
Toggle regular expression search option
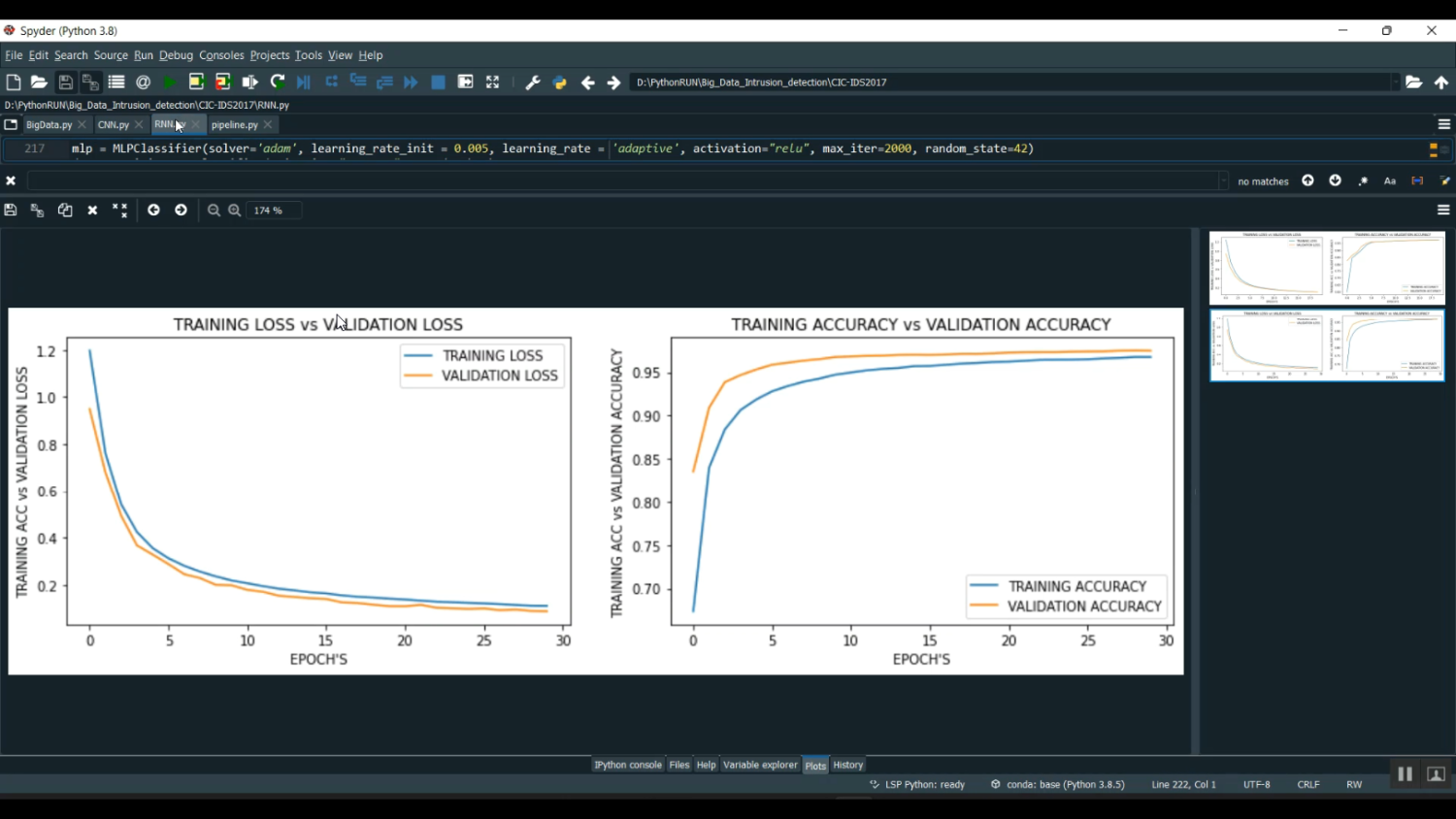point(1363,181)
